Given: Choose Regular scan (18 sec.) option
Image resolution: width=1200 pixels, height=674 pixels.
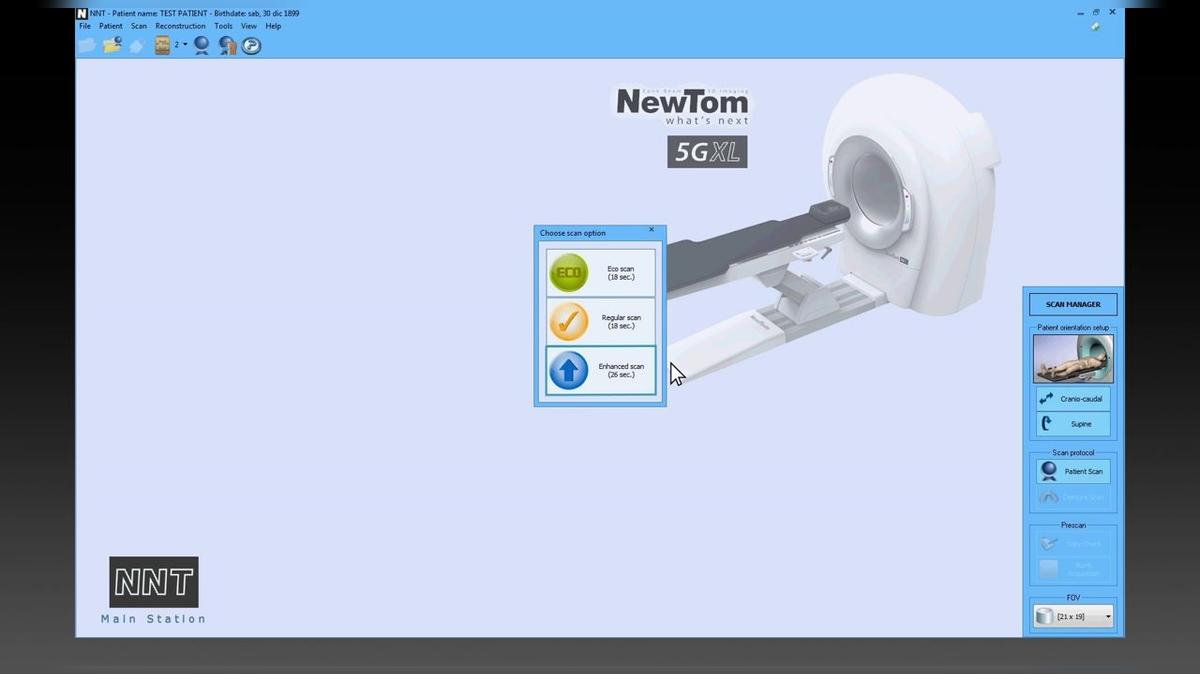Looking at the screenshot, I should click(x=600, y=321).
